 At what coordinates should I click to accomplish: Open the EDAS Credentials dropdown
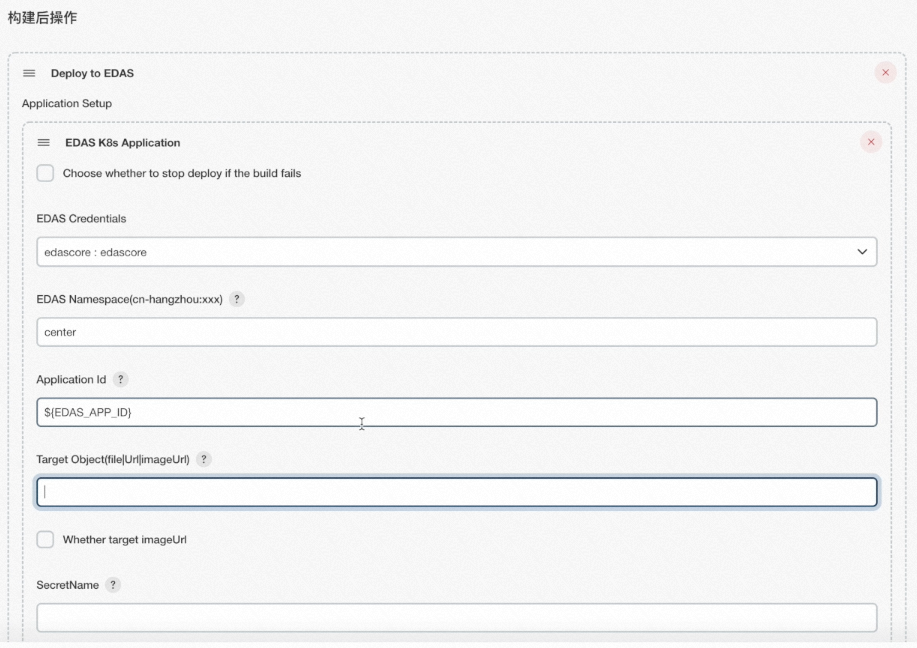coord(457,251)
